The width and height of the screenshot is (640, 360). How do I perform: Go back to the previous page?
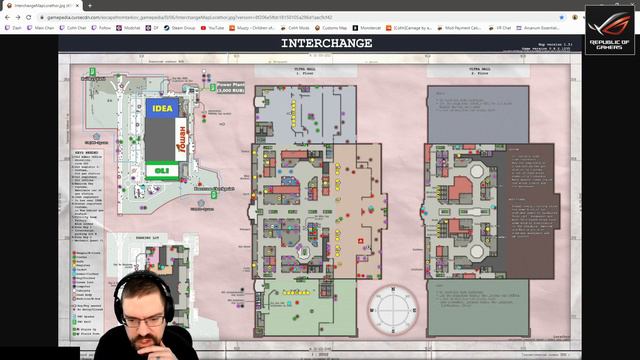7,18
